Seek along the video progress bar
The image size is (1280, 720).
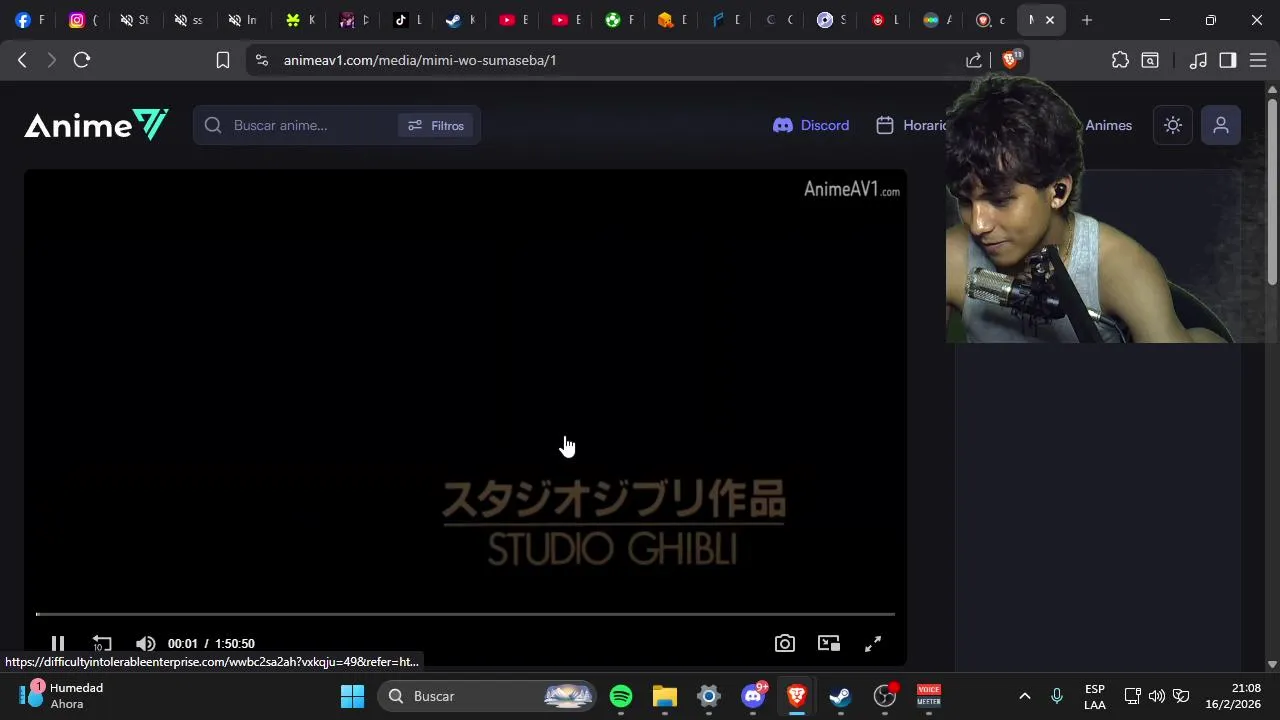465,614
